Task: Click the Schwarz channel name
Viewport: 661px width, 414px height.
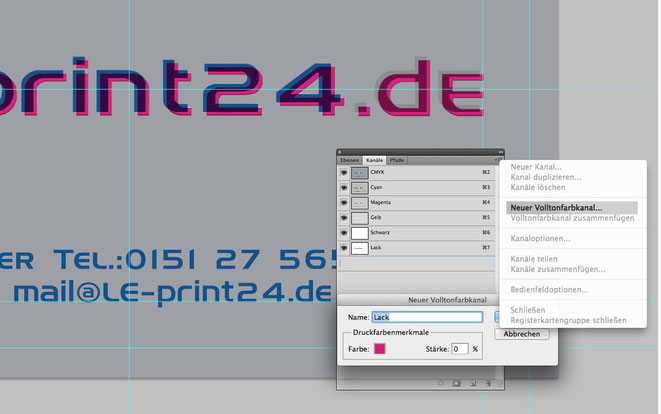Action: (380, 232)
